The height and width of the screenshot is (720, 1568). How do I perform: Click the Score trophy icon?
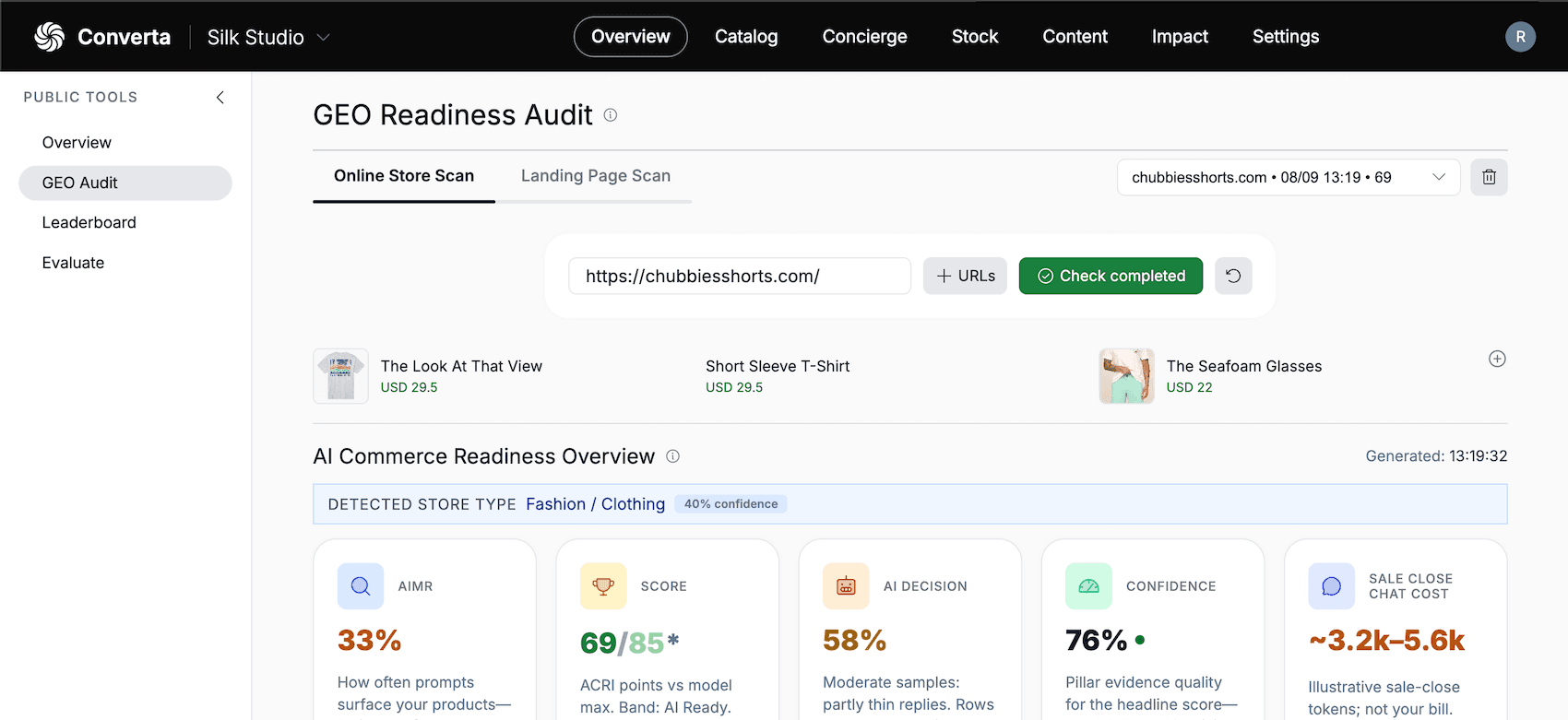[603, 586]
